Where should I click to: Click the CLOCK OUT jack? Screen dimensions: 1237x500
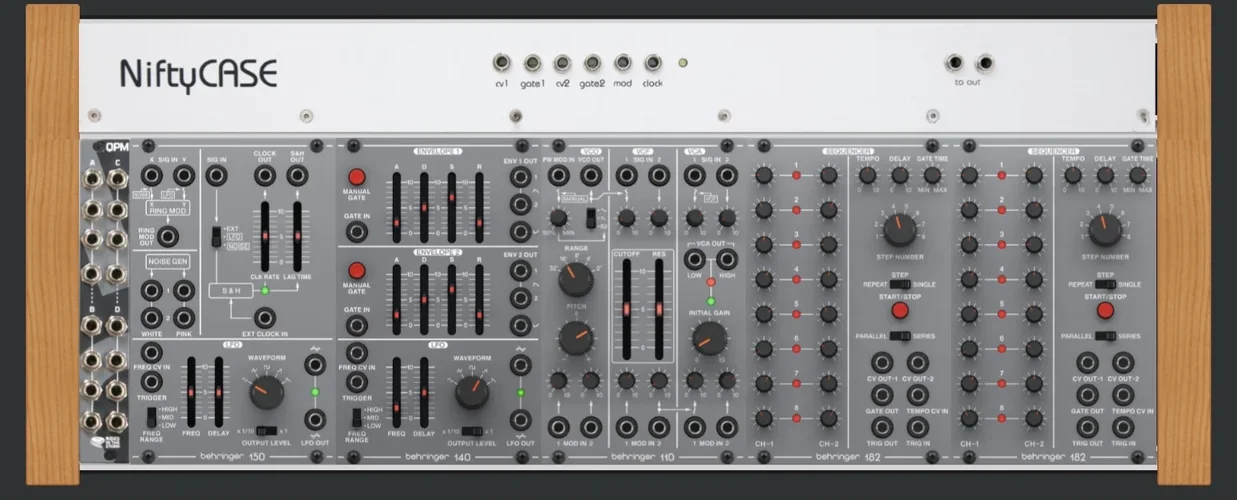coord(264,176)
